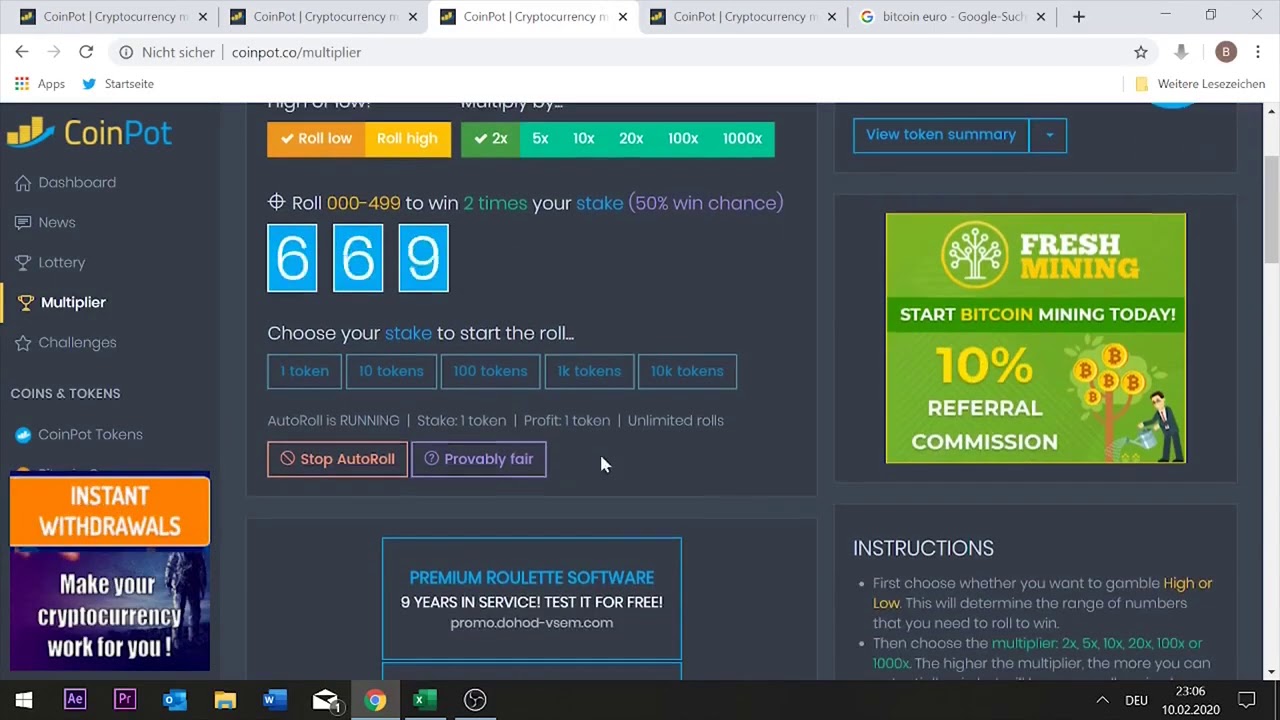The height and width of the screenshot is (720, 1280).
Task: Open the Instant Withdrawals ad banner
Action: (110, 573)
